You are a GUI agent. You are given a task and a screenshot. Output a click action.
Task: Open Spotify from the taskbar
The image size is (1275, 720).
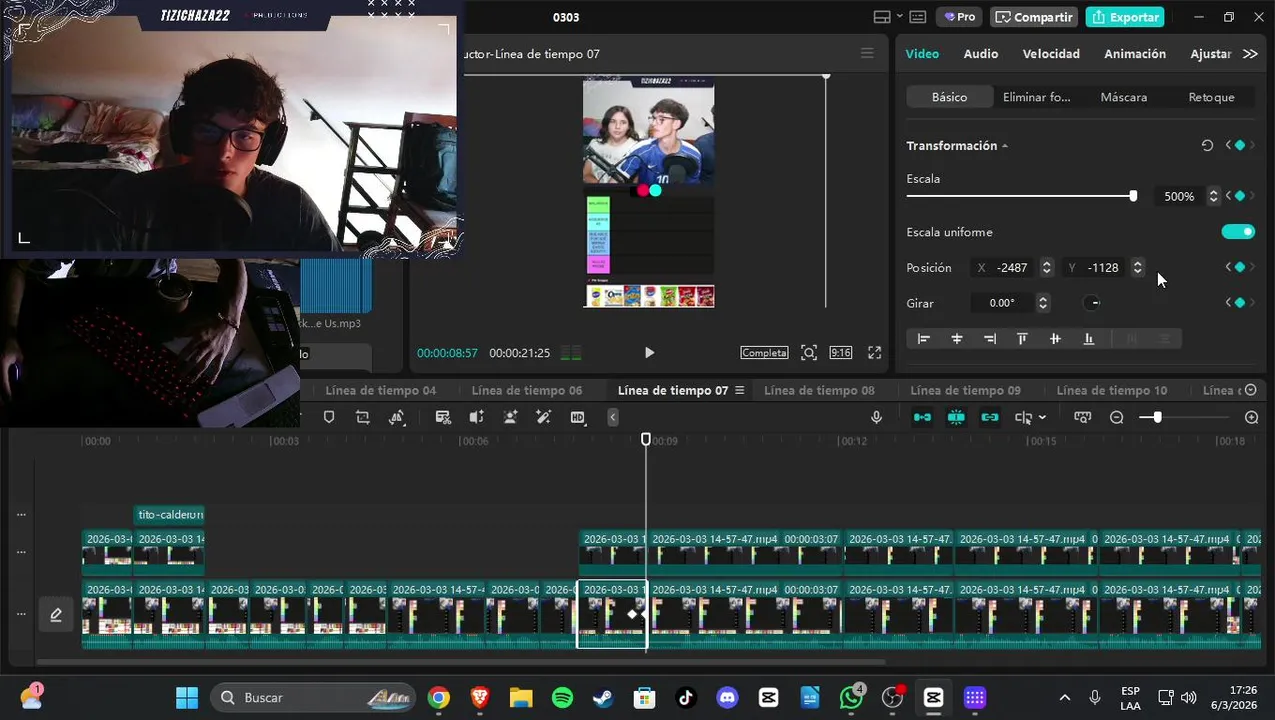click(x=562, y=698)
